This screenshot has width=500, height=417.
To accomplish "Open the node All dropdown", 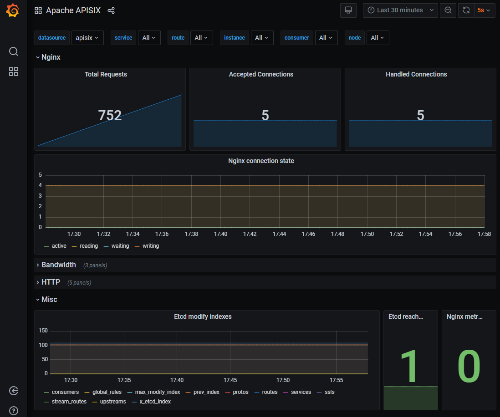I will click(377, 38).
